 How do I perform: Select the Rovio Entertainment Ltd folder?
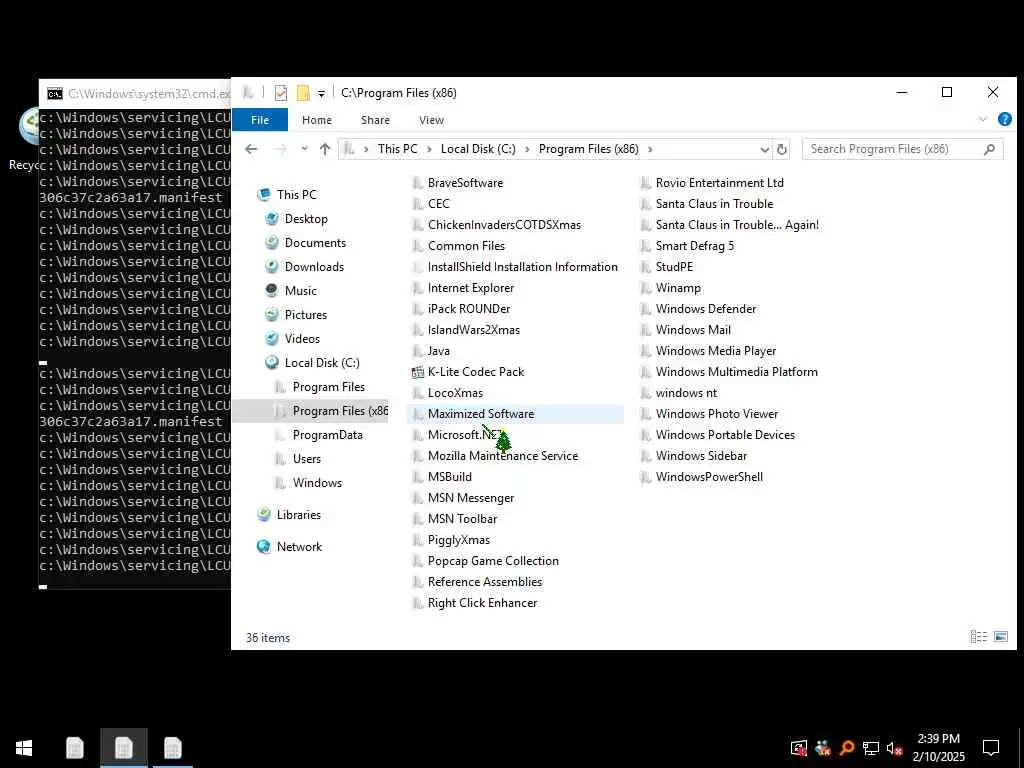click(720, 183)
